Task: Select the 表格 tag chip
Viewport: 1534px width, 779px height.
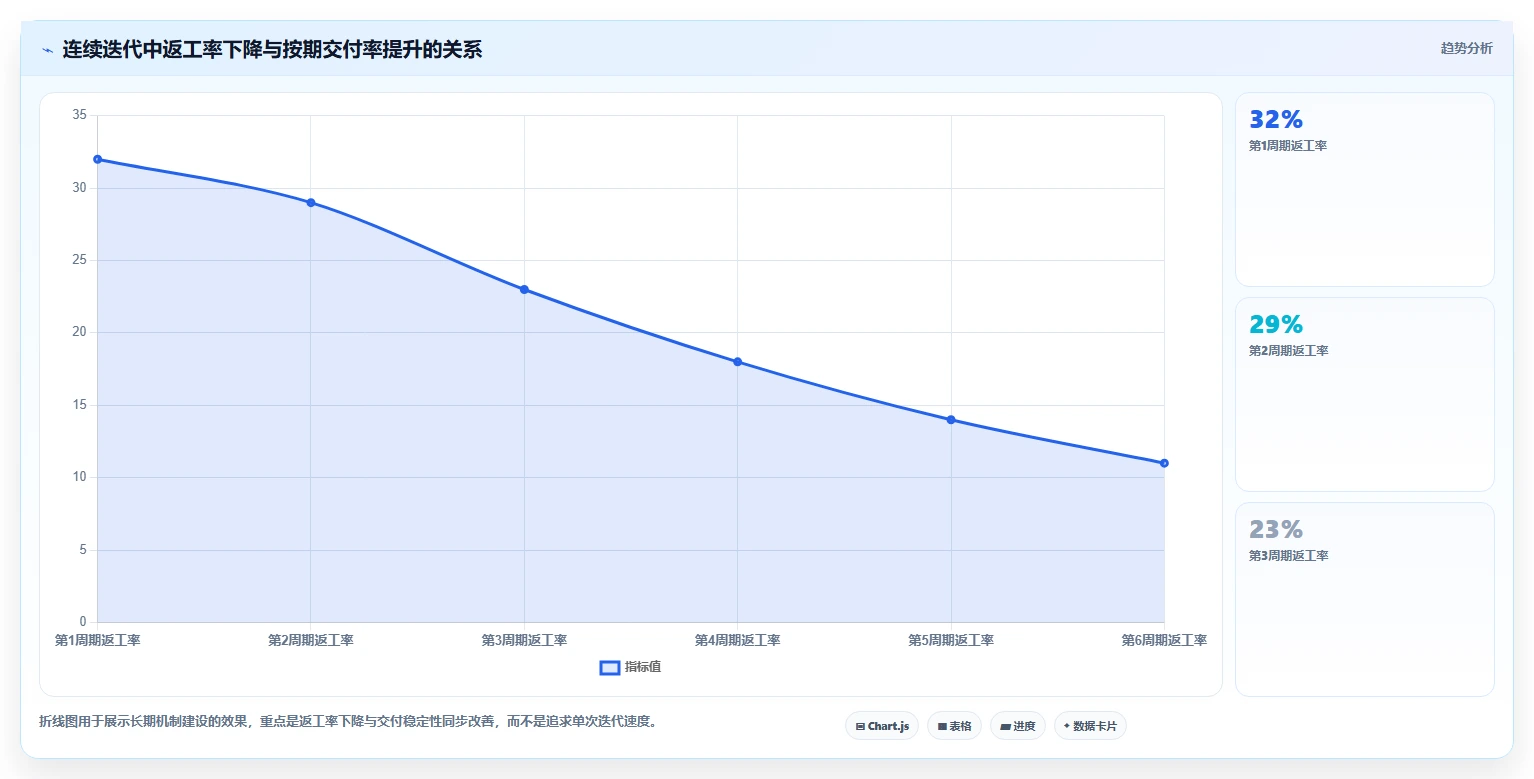Action: [x=954, y=726]
